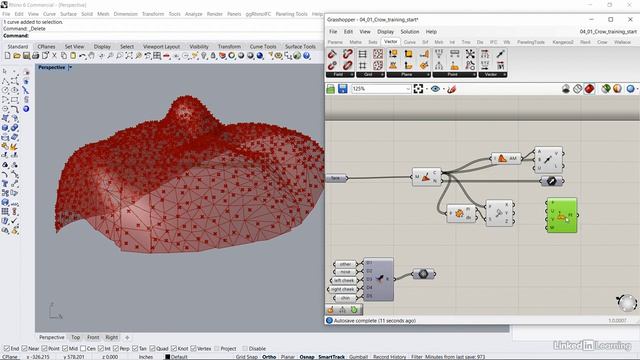Image resolution: width=640 pixels, height=360 pixels.
Task: Open dropdown arrow beside blue sphere icon
Action: [637, 89]
